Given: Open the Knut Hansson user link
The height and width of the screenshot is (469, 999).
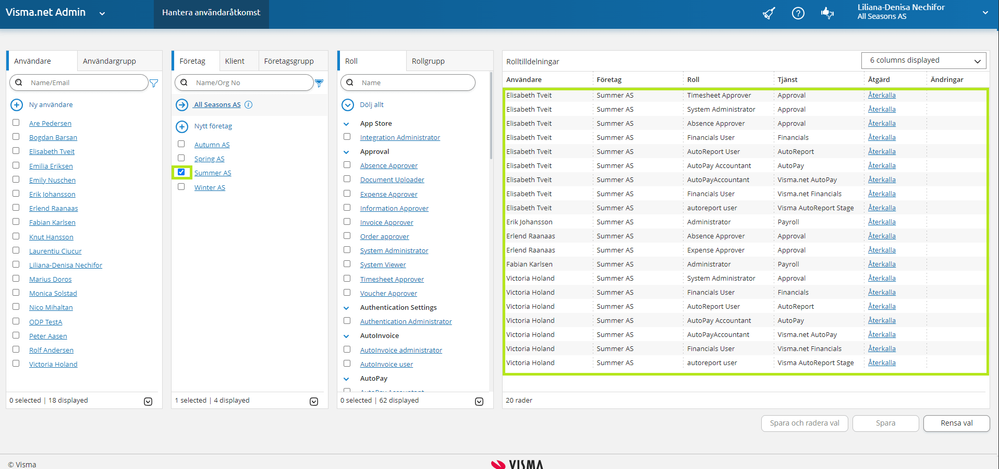Looking at the screenshot, I should (x=51, y=237).
